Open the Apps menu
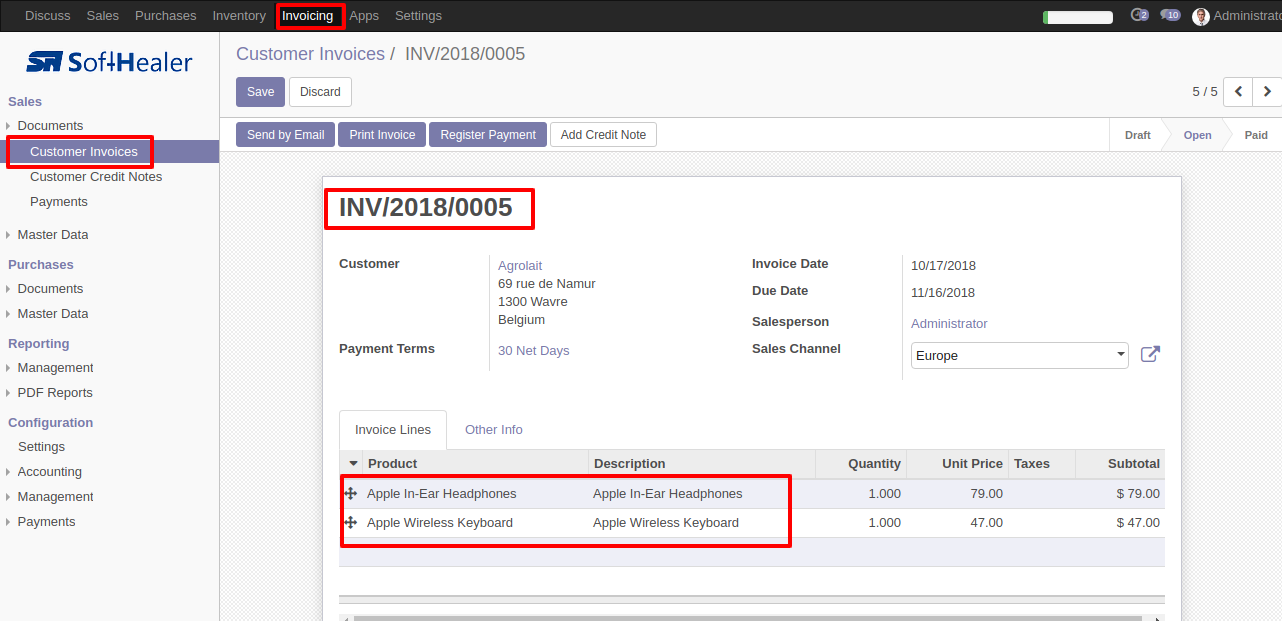The height and width of the screenshot is (621, 1282). pos(364,16)
